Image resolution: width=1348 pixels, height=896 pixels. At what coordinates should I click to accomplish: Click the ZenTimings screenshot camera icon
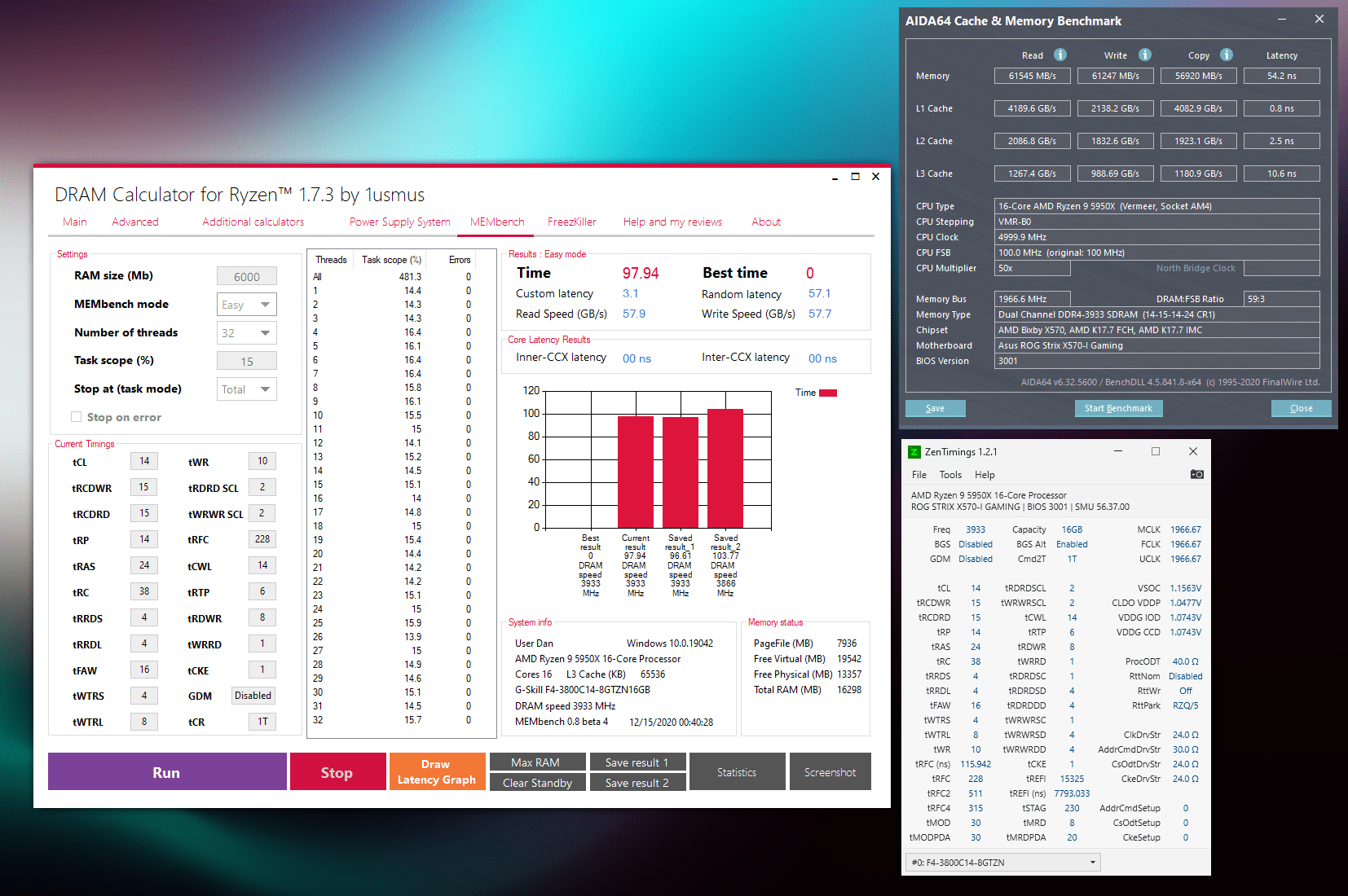[x=1196, y=474]
